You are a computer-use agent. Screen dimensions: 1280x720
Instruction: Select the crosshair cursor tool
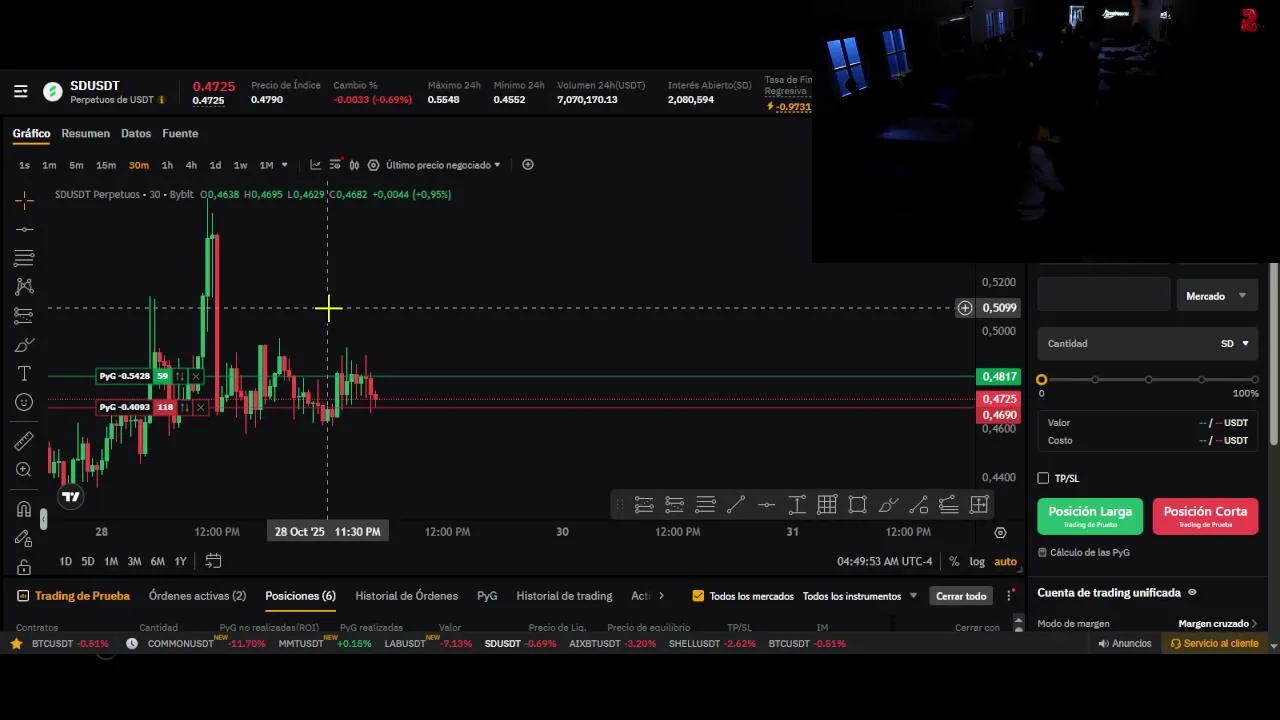24,200
